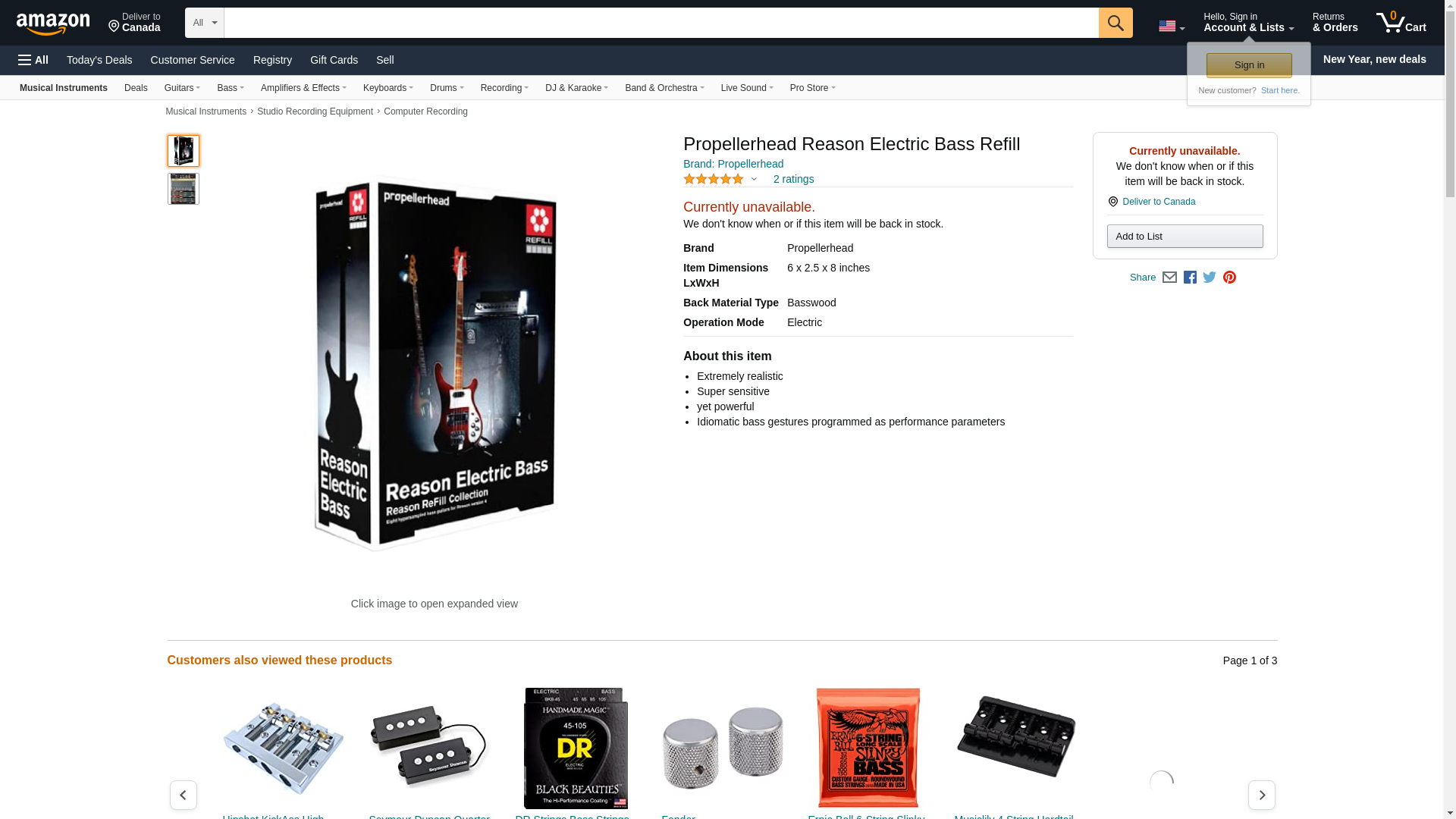Open the Brand: Propellerhead link

(733, 164)
